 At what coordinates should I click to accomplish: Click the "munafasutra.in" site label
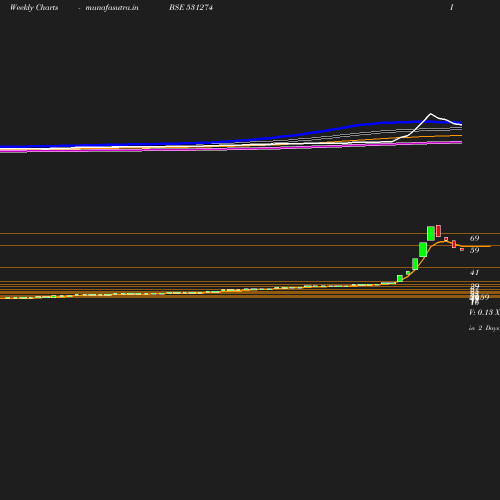(112, 8)
